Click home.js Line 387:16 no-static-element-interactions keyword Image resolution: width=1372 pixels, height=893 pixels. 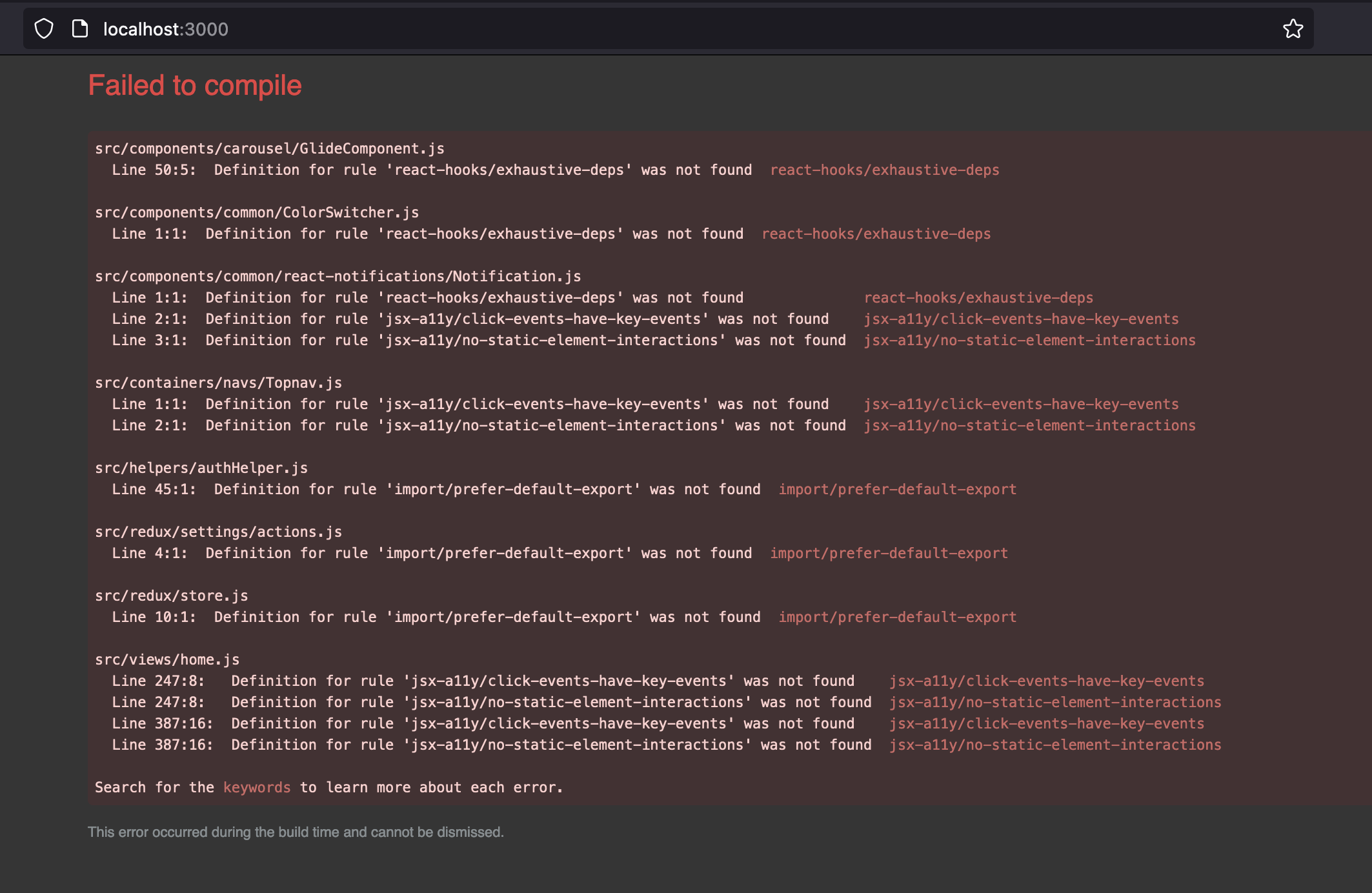pos(1055,745)
